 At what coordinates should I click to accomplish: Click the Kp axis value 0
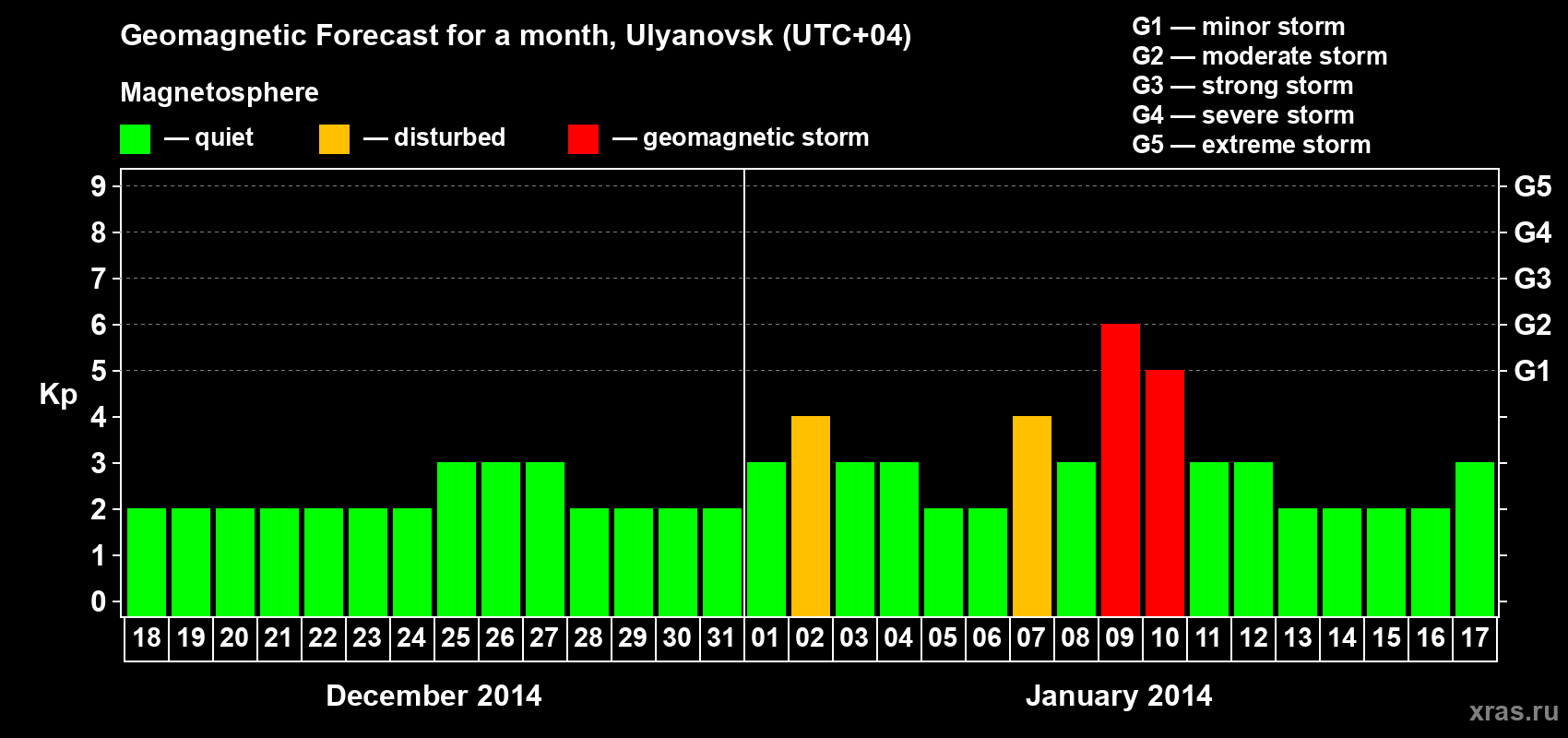pos(99,601)
